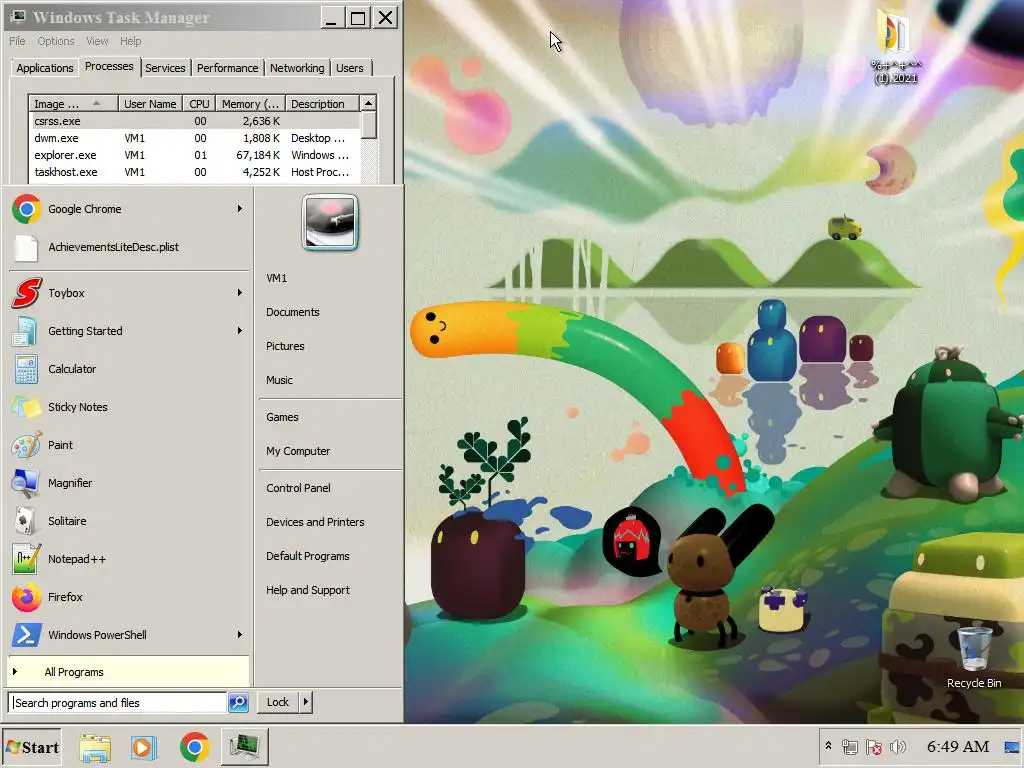Click process list scrollbar up arrow
Screen dimensions: 1024x768
tap(368, 103)
